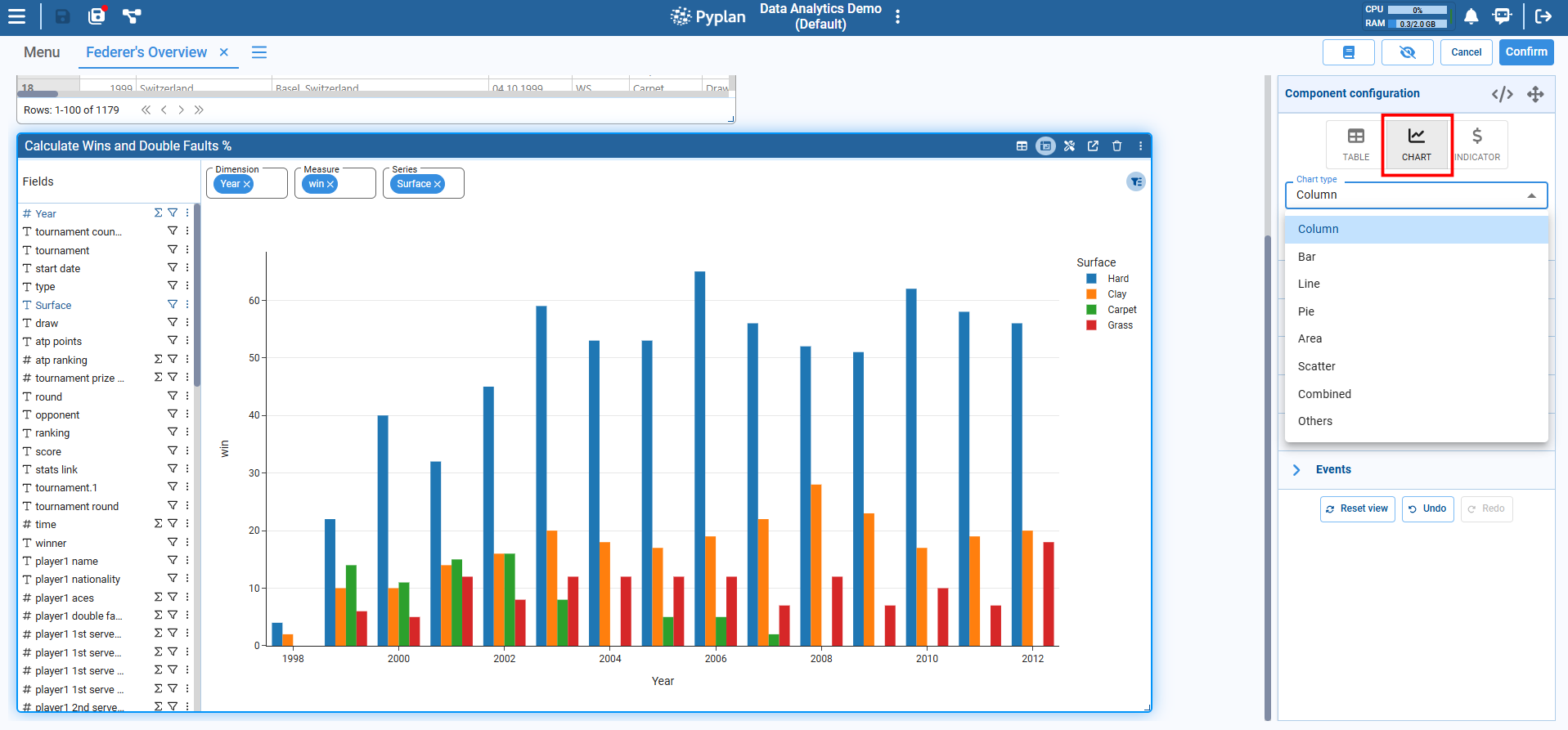Select Pie from chart type dropdown
The width and height of the screenshot is (1568, 730).
coord(1306,311)
